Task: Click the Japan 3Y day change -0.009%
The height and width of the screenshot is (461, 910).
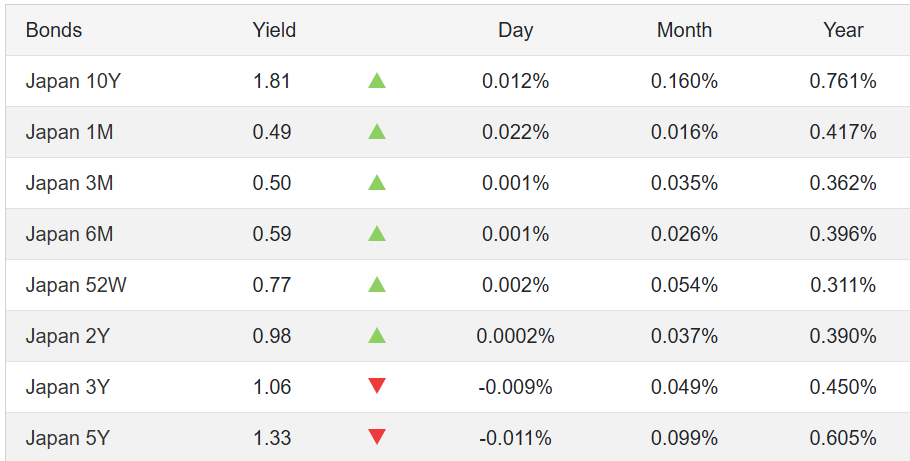Action: 515,387
